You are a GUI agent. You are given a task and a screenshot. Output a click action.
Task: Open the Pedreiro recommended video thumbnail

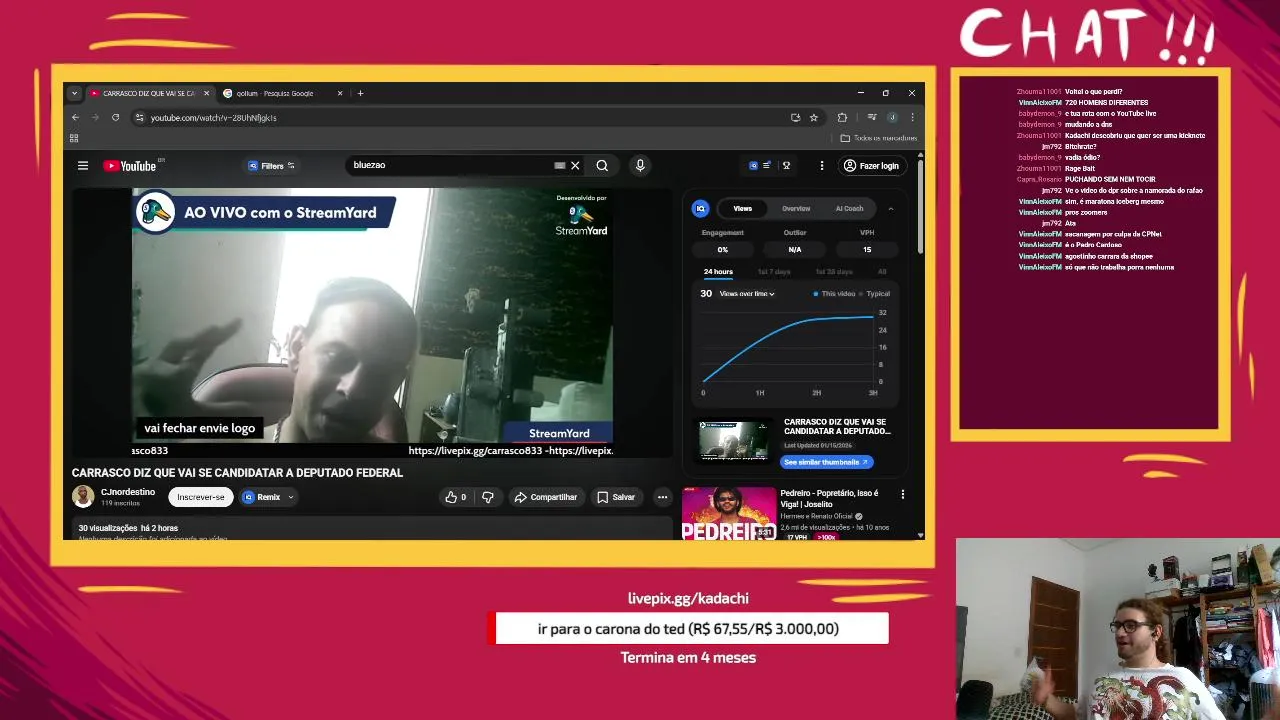(x=729, y=514)
